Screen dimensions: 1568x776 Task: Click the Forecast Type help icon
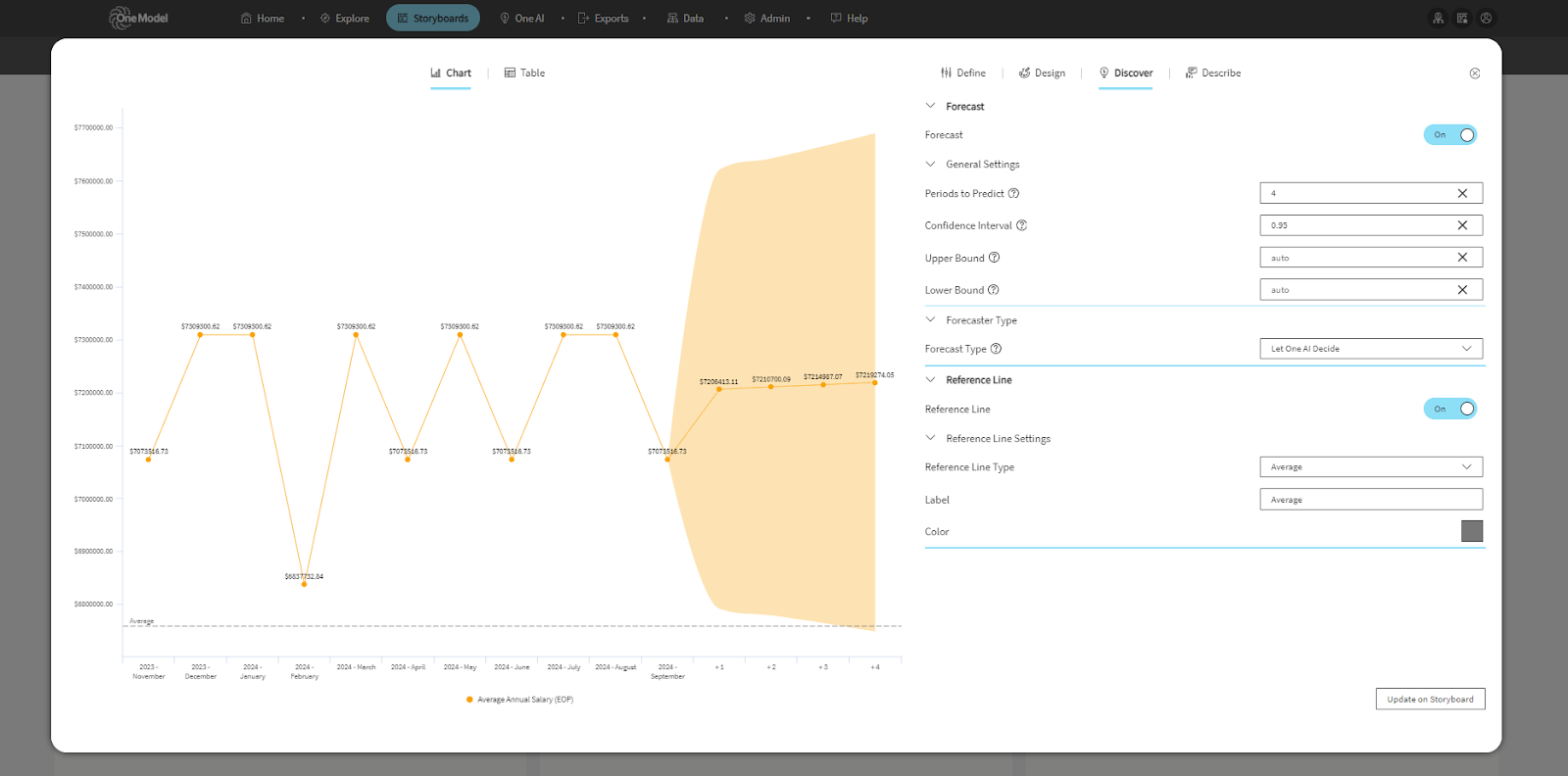coord(996,349)
